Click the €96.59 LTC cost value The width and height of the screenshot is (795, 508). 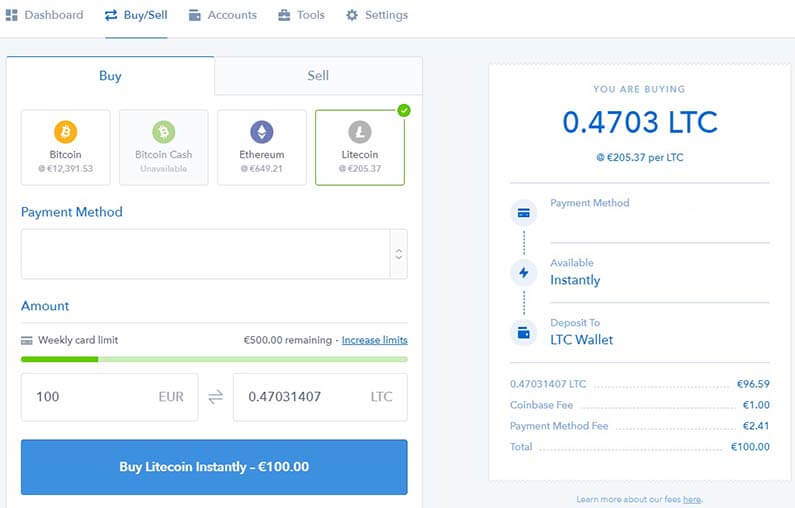[753, 384]
